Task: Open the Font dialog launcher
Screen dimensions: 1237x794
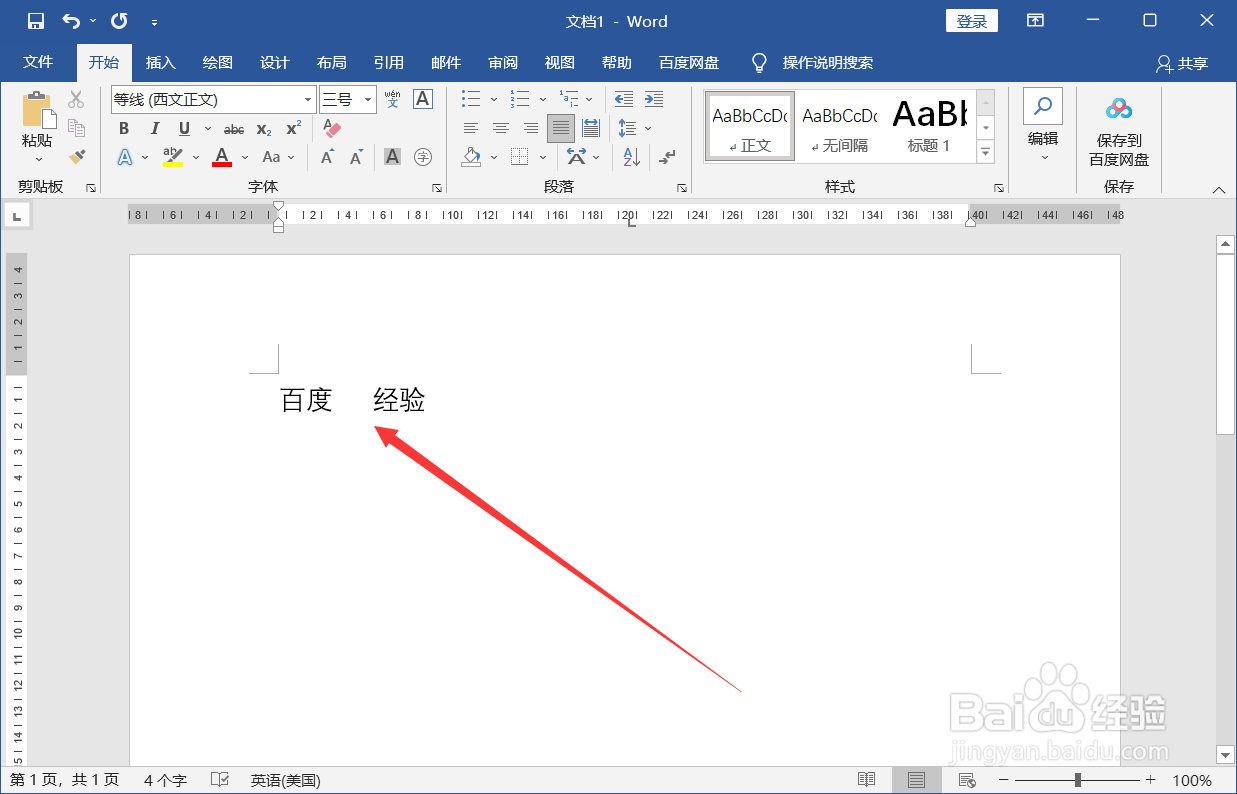Action: (437, 188)
